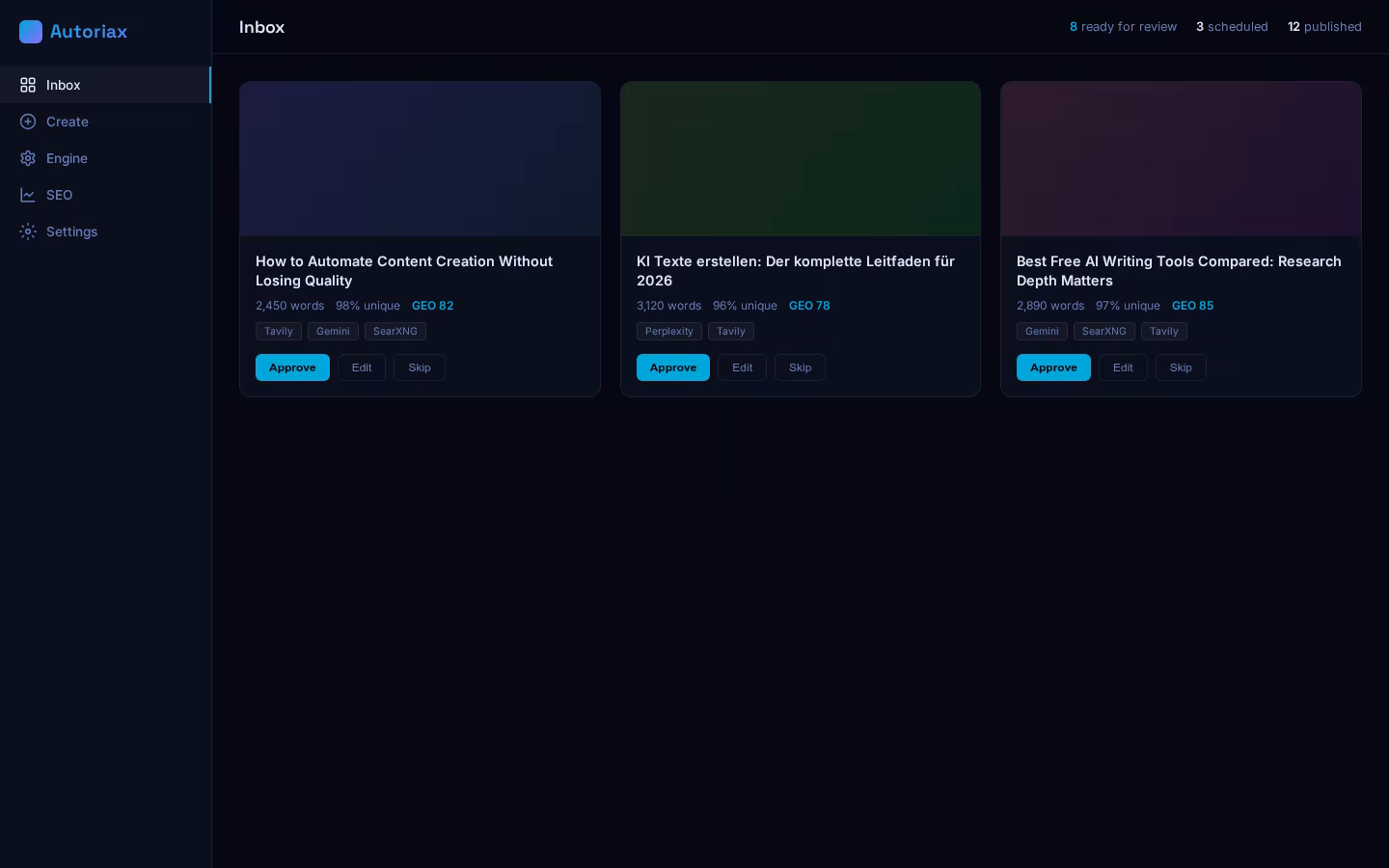Open Settings via its sidebar icon
Screen dimensions: 1389x868
28,231
